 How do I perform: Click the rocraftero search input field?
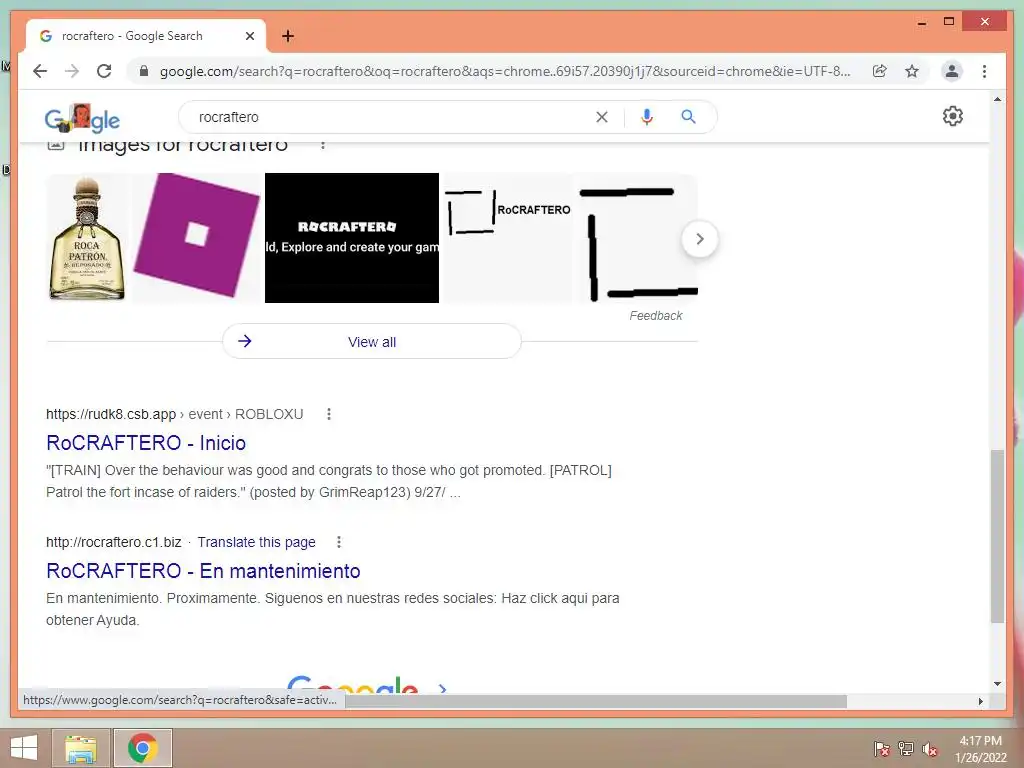pyautogui.click(x=392, y=117)
